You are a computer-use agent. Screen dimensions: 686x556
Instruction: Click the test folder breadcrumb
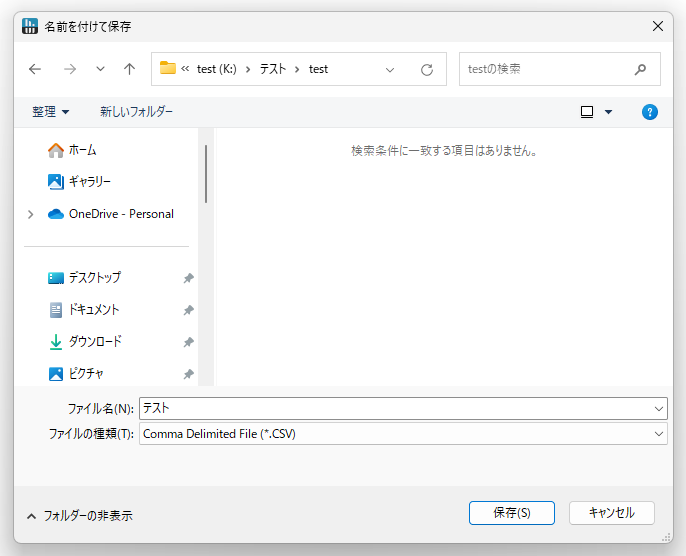318,69
